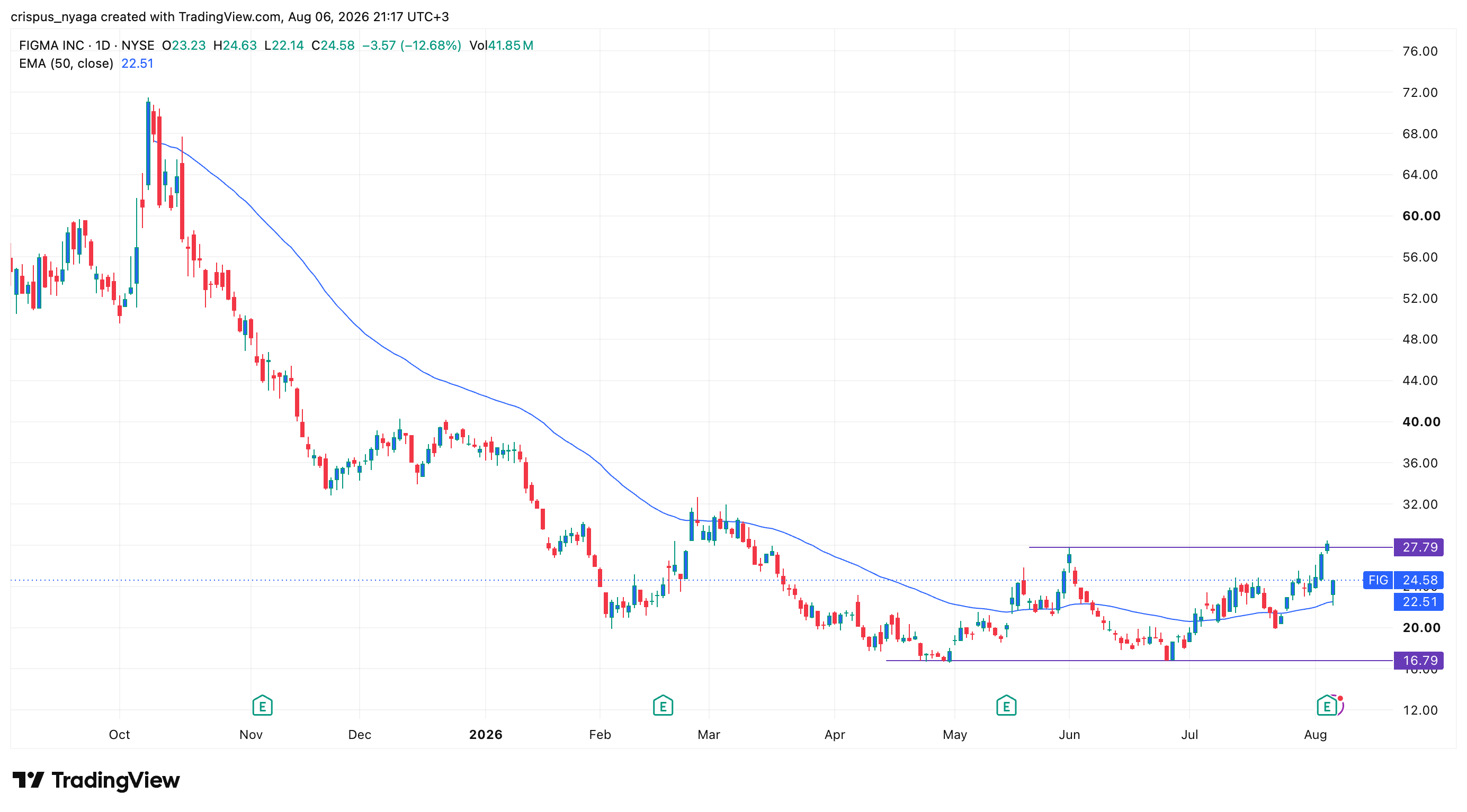
Task: Click the high value H24.63
Action: click(x=235, y=46)
